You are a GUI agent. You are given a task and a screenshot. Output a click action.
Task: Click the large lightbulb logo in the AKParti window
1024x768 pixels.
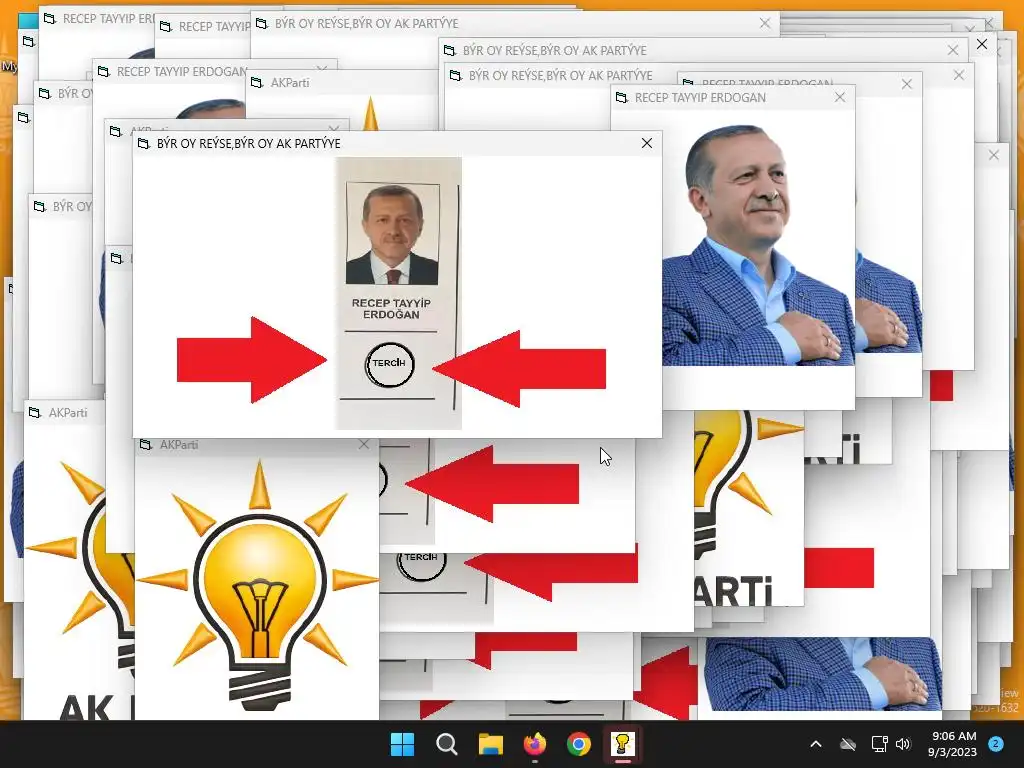259,584
